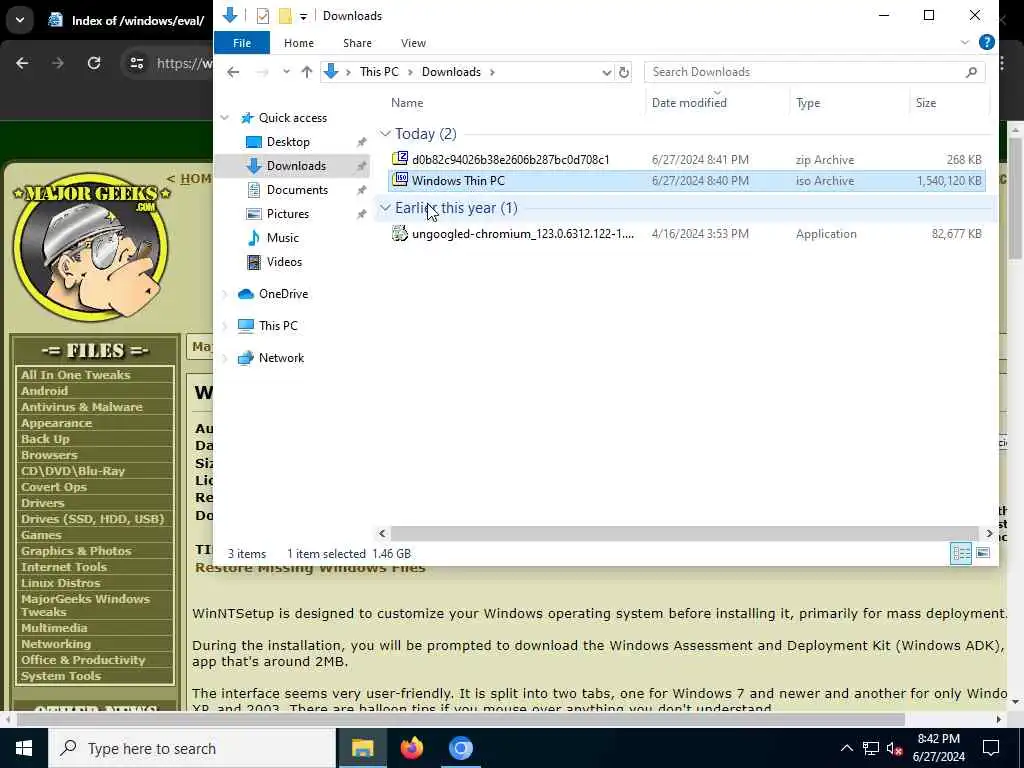Collapse the Earlier this year group
Screen dimensions: 1024x768
[x=385, y=208]
